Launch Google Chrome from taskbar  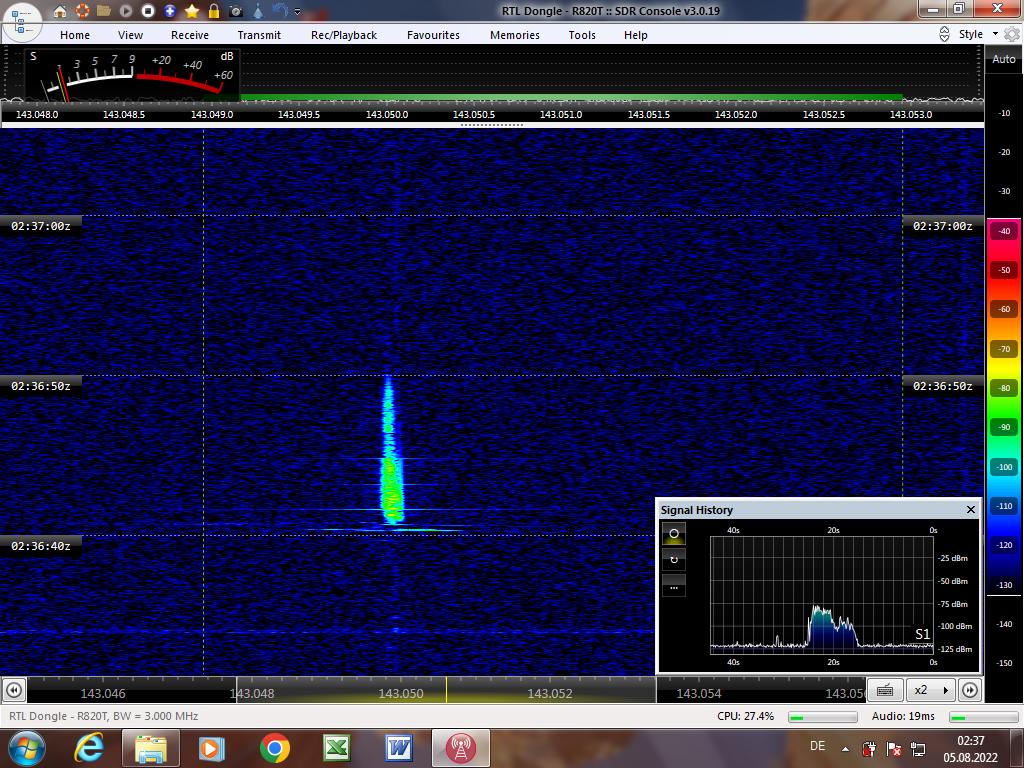click(274, 748)
